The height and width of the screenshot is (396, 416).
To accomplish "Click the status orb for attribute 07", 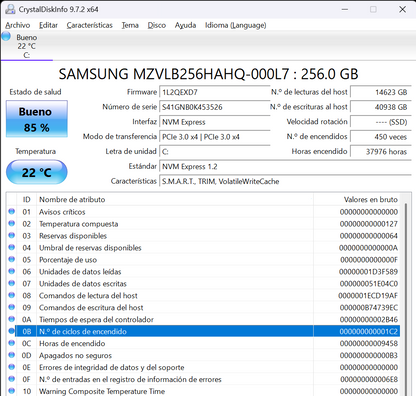I will 12,283.
